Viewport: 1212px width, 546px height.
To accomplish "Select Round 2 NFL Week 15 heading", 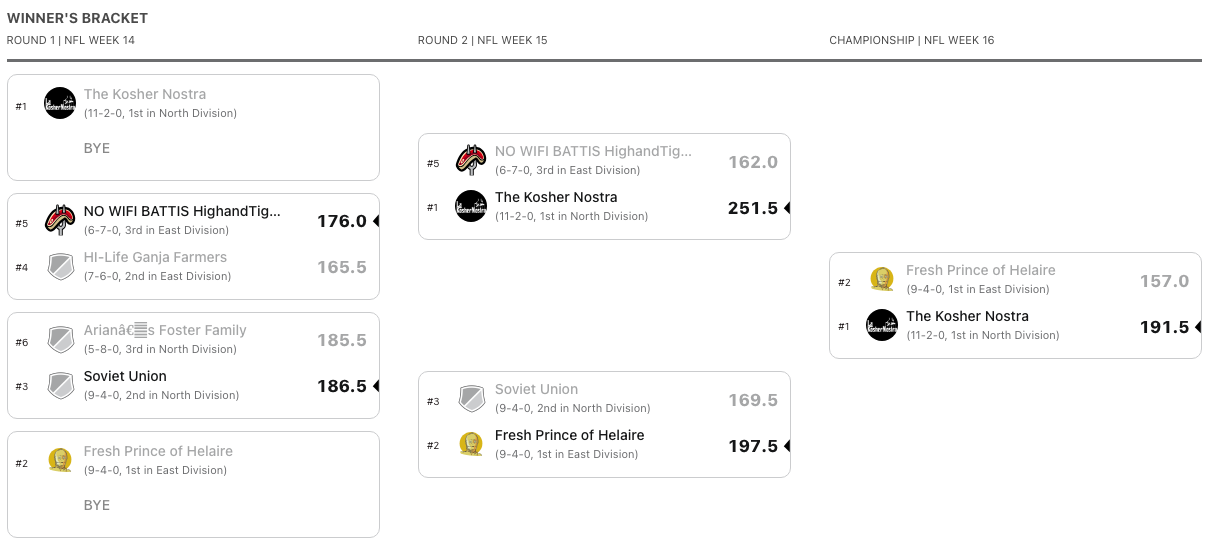I will (x=482, y=40).
